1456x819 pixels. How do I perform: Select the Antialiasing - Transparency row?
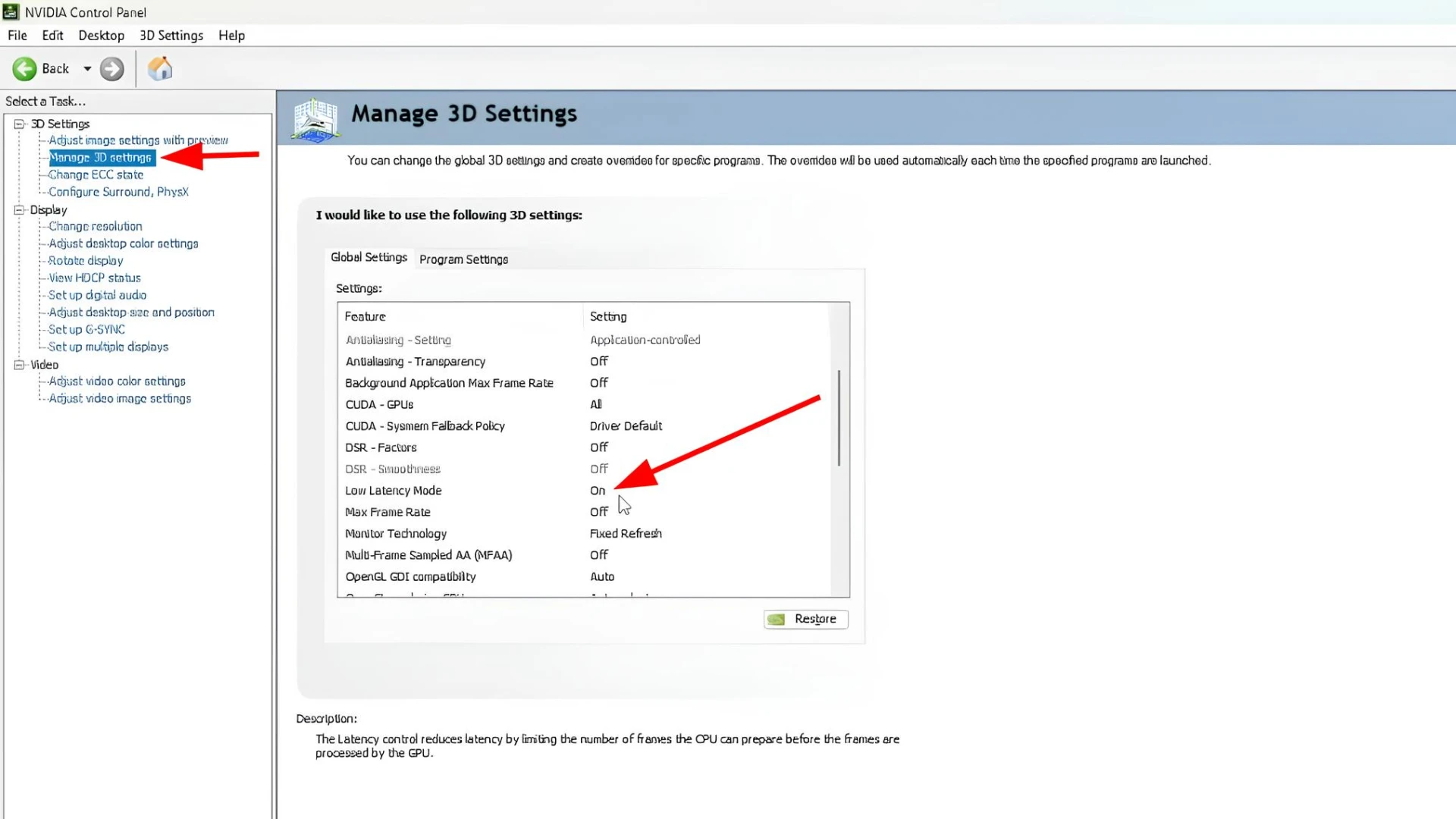click(584, 362)
